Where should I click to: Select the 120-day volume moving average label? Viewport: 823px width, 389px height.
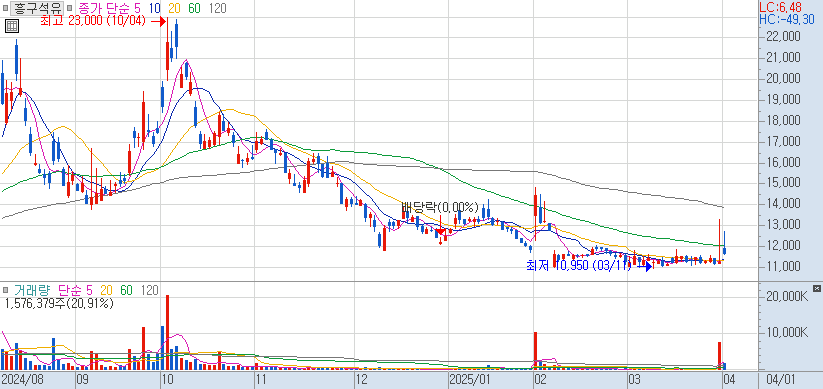[150, 290]
